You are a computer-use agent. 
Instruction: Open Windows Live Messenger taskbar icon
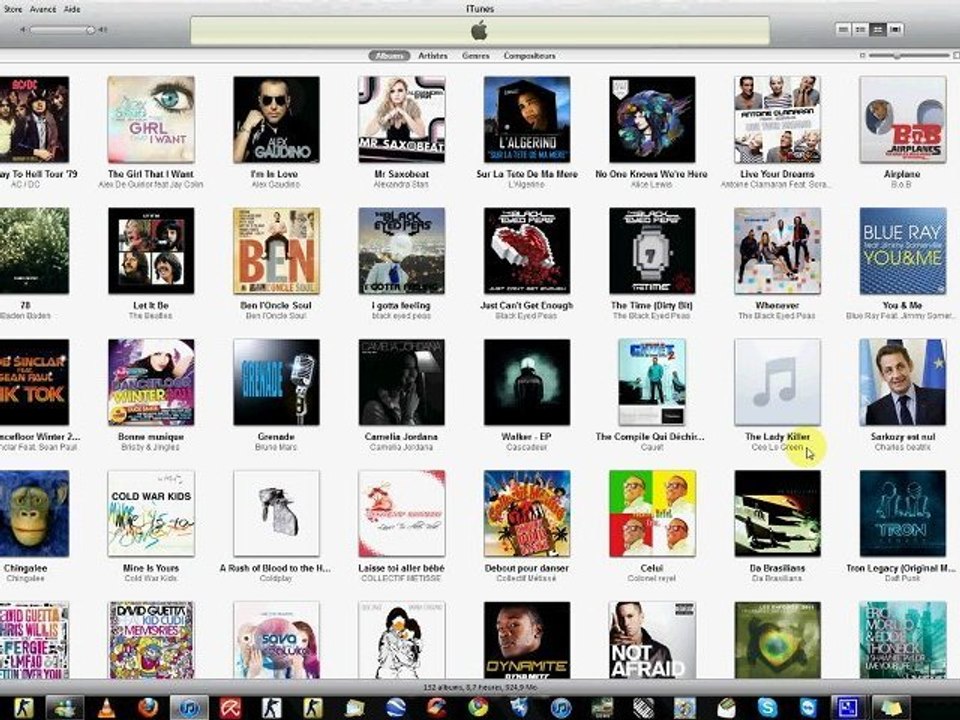click(x=65, y=708)
